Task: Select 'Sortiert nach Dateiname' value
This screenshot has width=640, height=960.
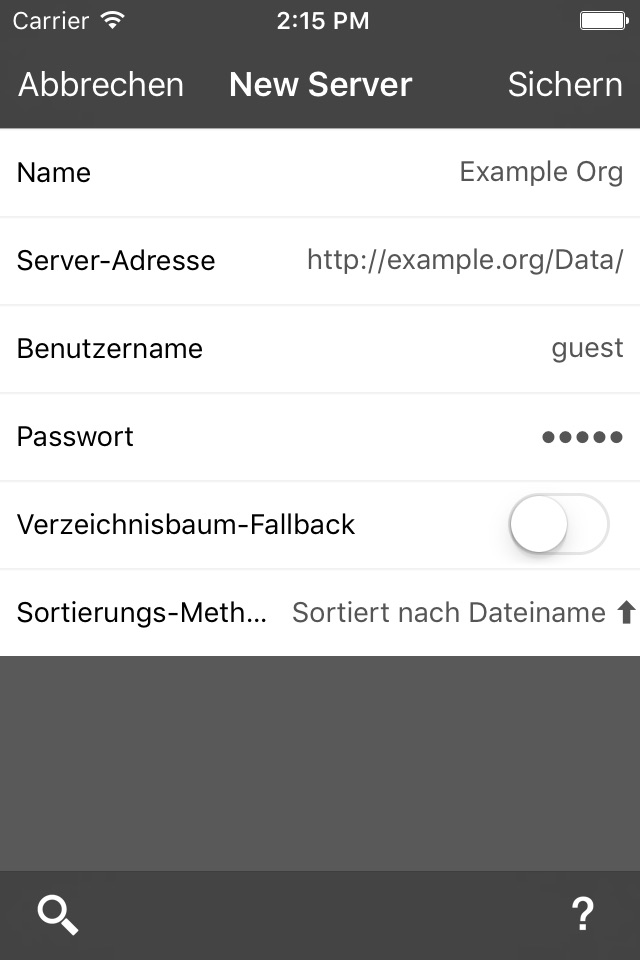Action: point(448,613)
